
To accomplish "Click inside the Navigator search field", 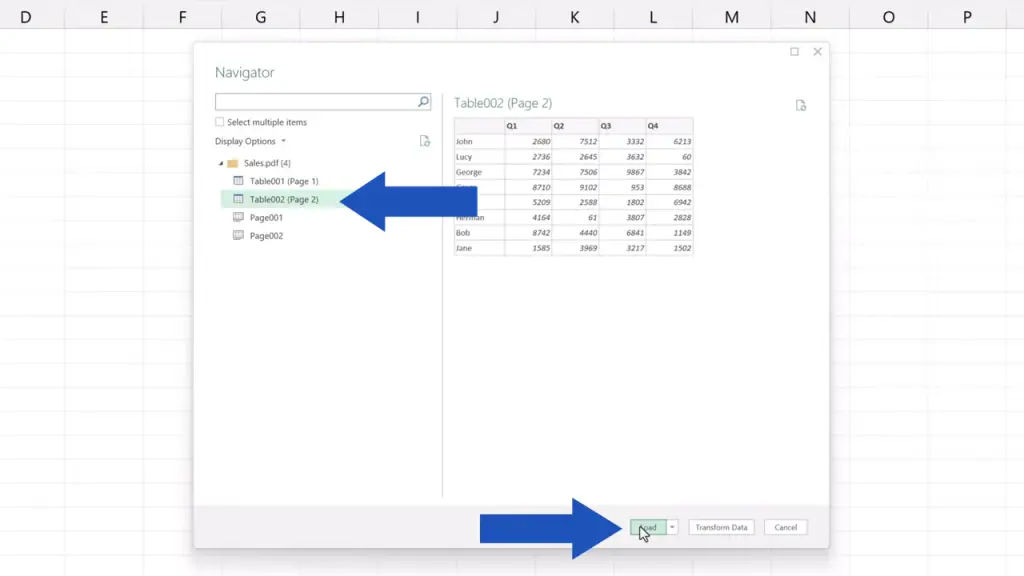I will [x=315, y=102].
